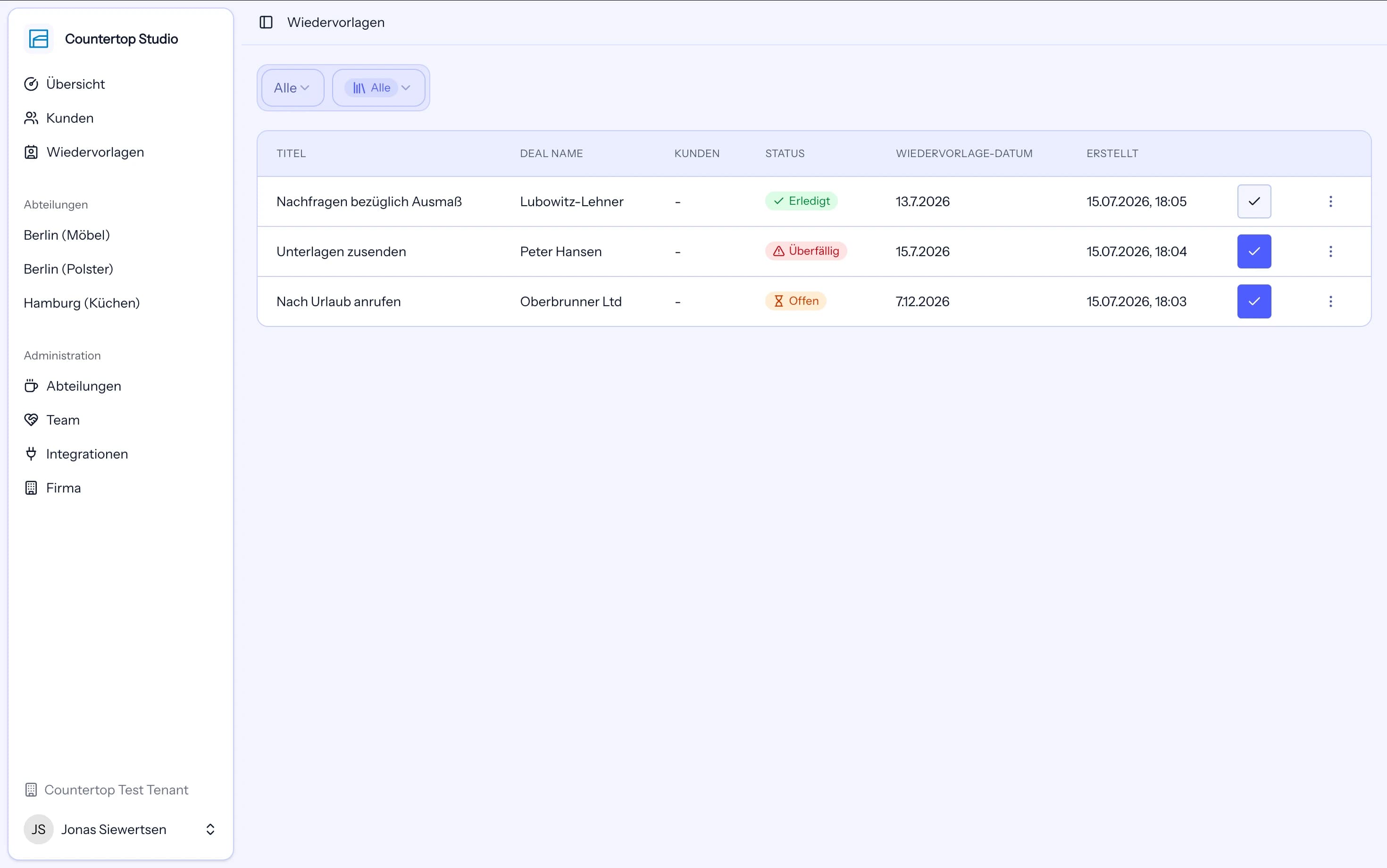The width and height of the screenshot is (1387, 868).
Task: Click the 15.7.2026 follow-up date
Action: click(x=923, y=251)
